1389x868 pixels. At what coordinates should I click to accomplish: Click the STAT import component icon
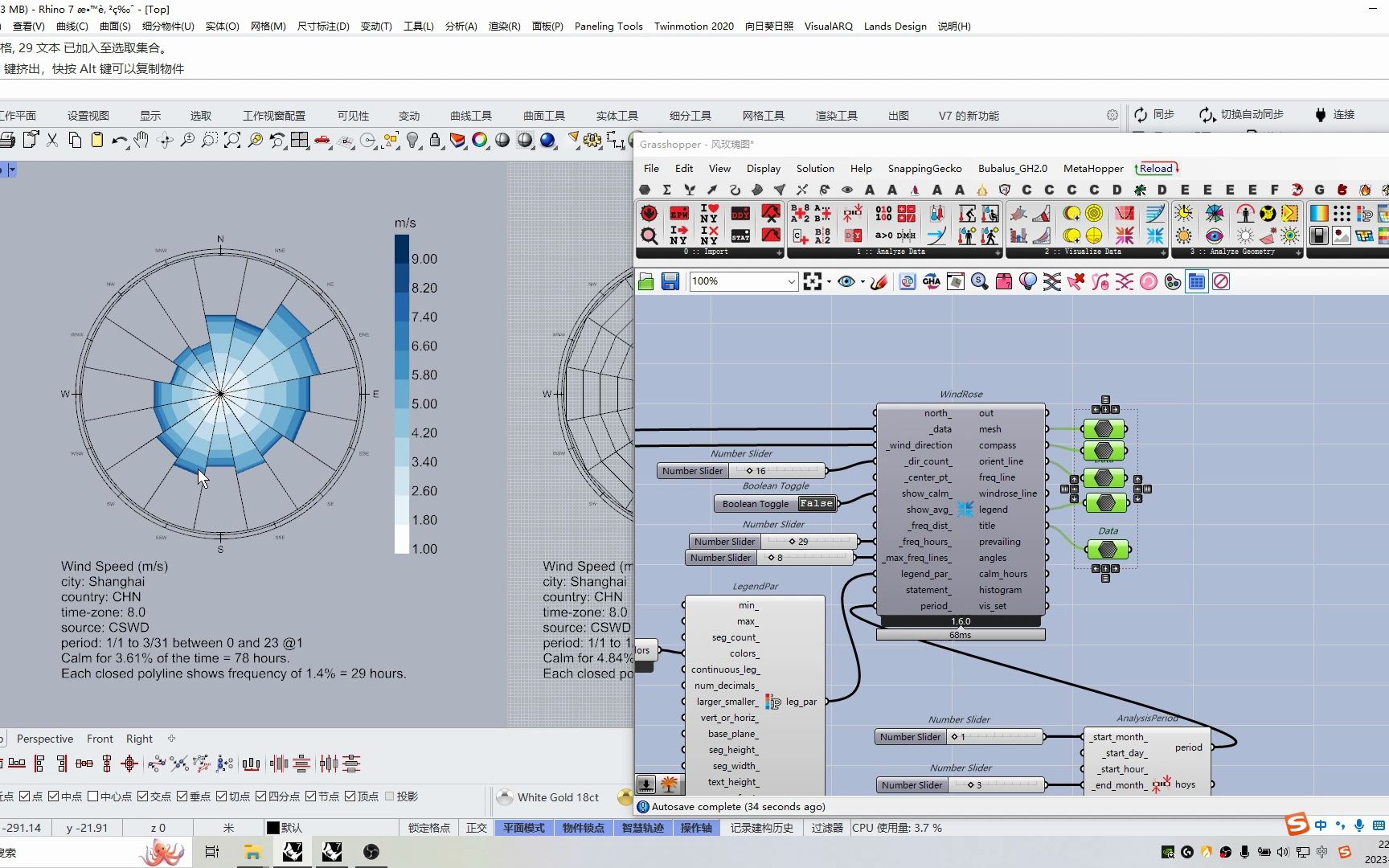click(x=740, y=235)
